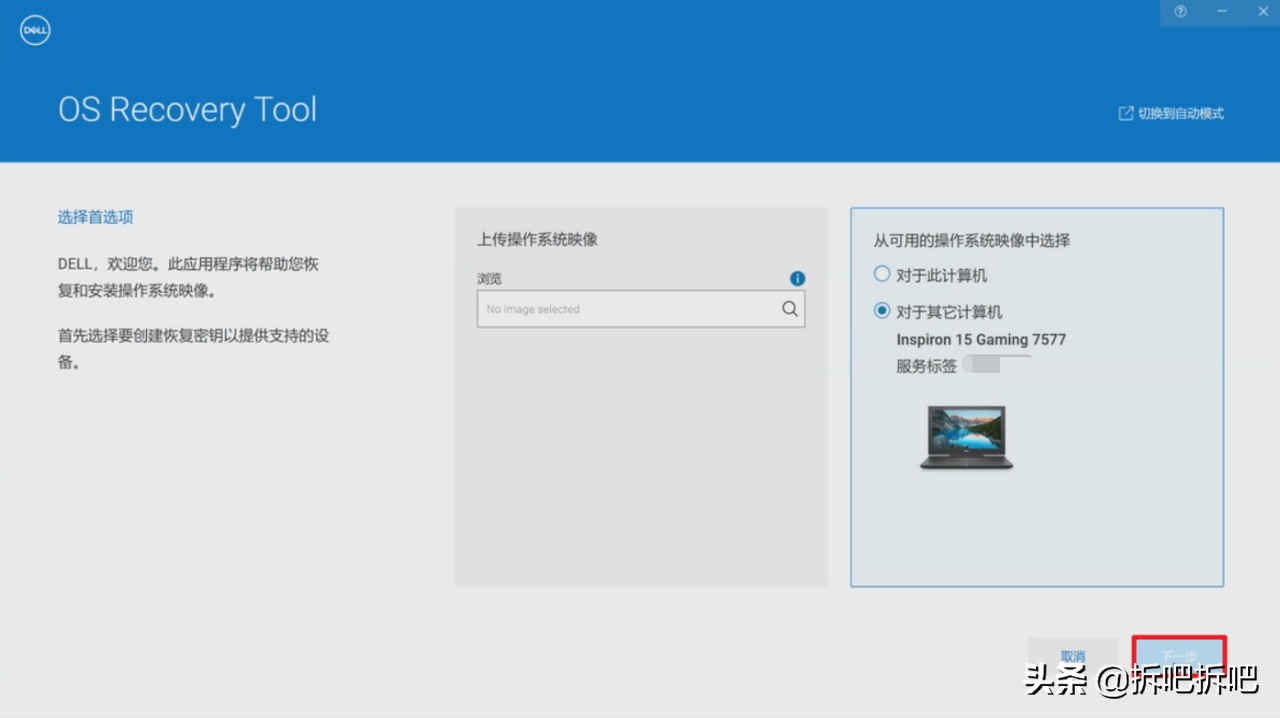Open 切换到自动模式 automatic mode link
This screenshot has width=1280, height=718.
tap(1179, 113)
